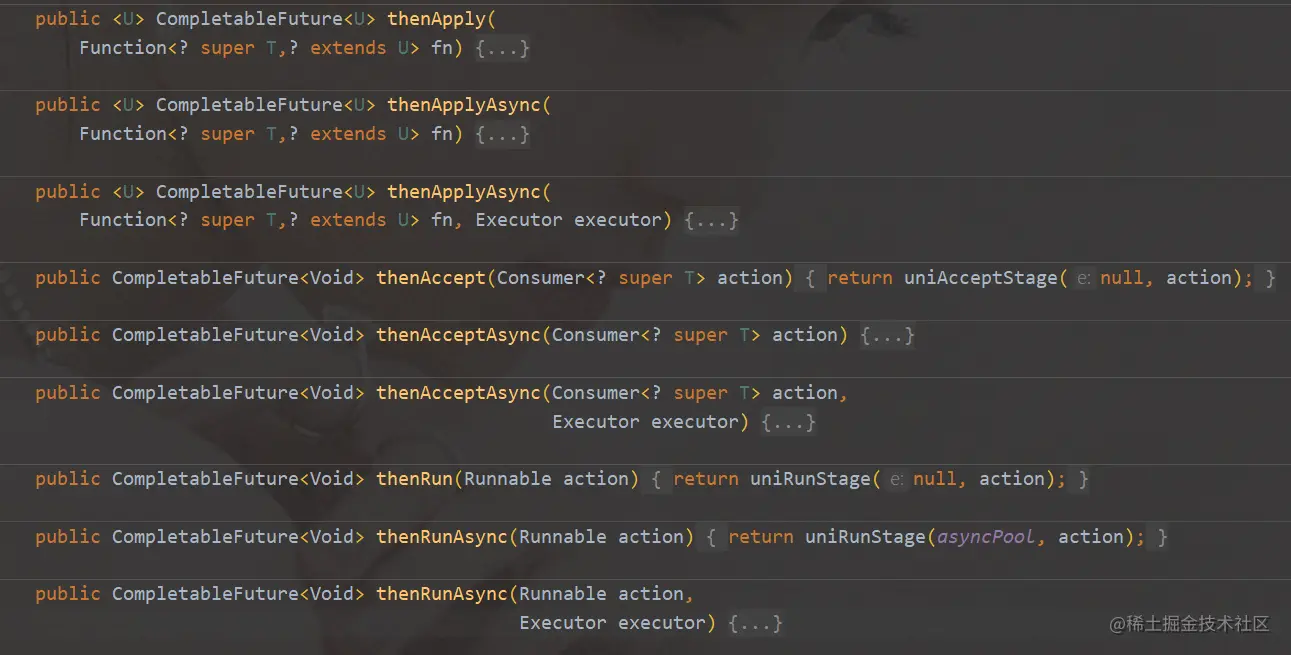Expand folded body of thenRunAsync with Executor executor
Viewport: 1291px width, 655px height.
[x=756, y=623]
